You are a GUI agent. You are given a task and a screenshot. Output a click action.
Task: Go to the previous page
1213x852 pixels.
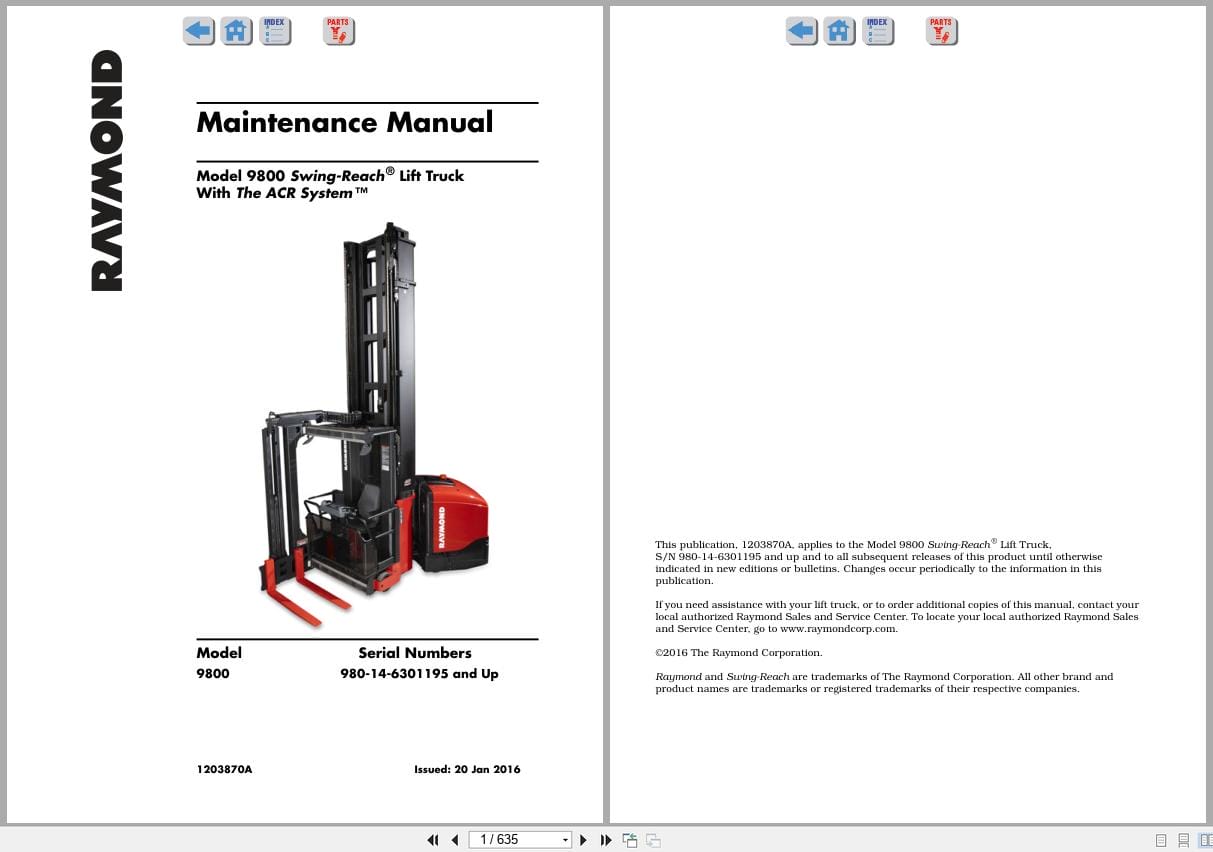[455, 840]
